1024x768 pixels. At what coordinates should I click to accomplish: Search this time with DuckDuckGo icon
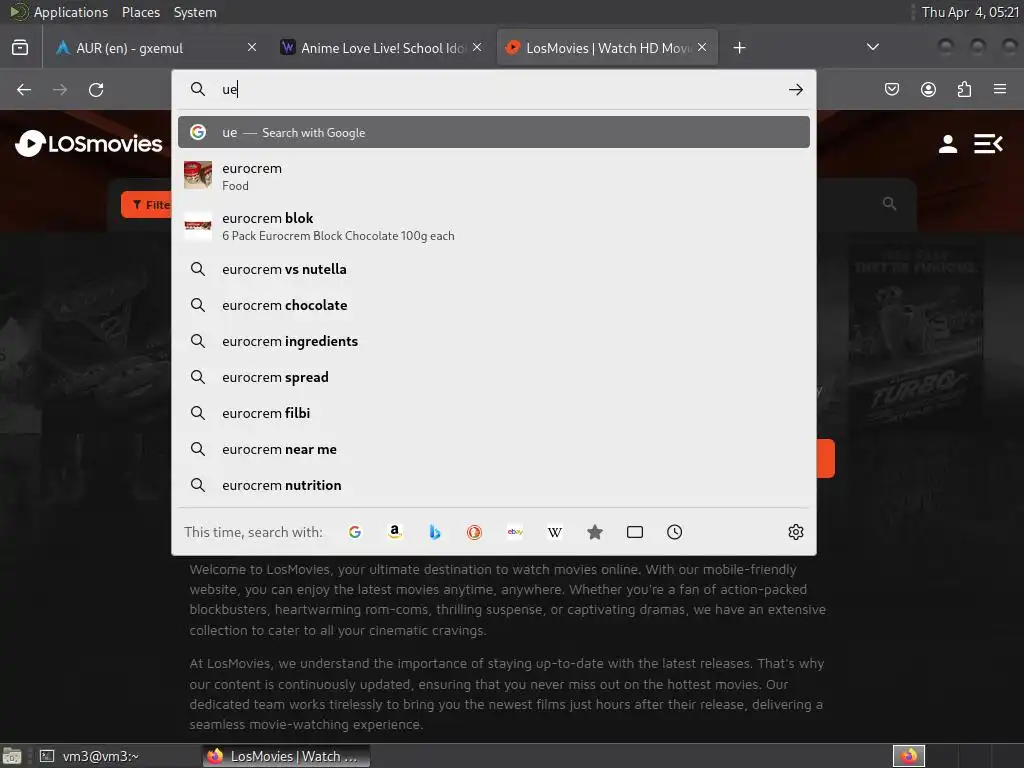[474, 532]
